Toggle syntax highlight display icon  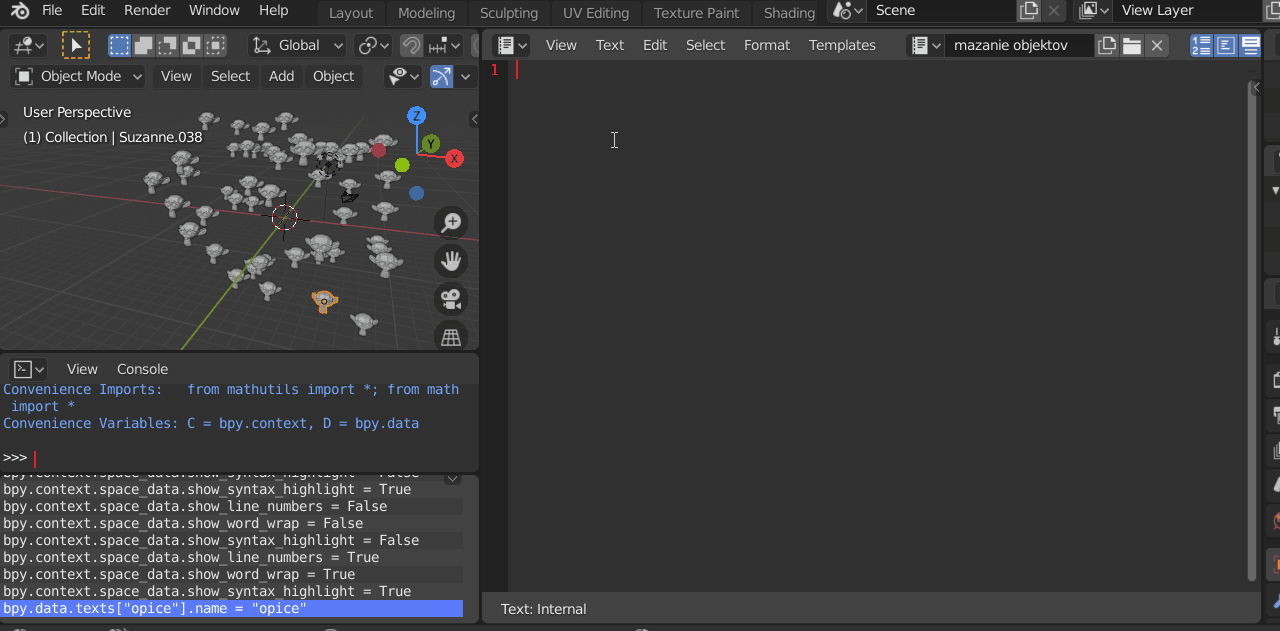coord(1250,45)
